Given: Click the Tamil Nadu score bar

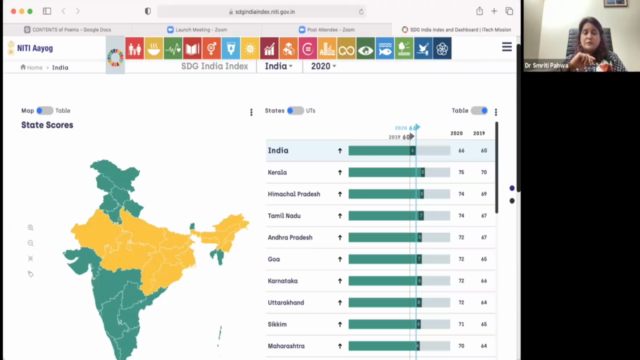Looking at the screenshot, I should coord(399,216).
